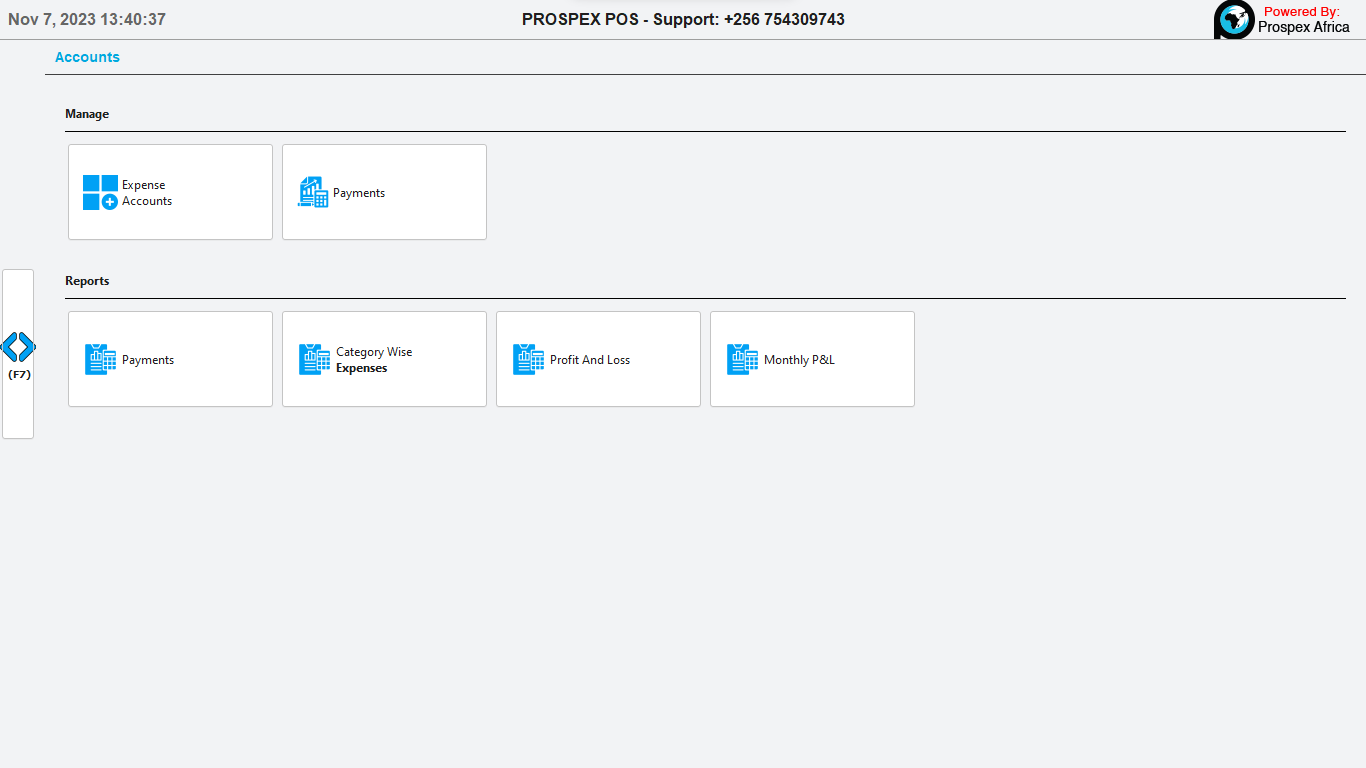
Task: Open the Category Wise Expenses label
Action: point(374,360)
